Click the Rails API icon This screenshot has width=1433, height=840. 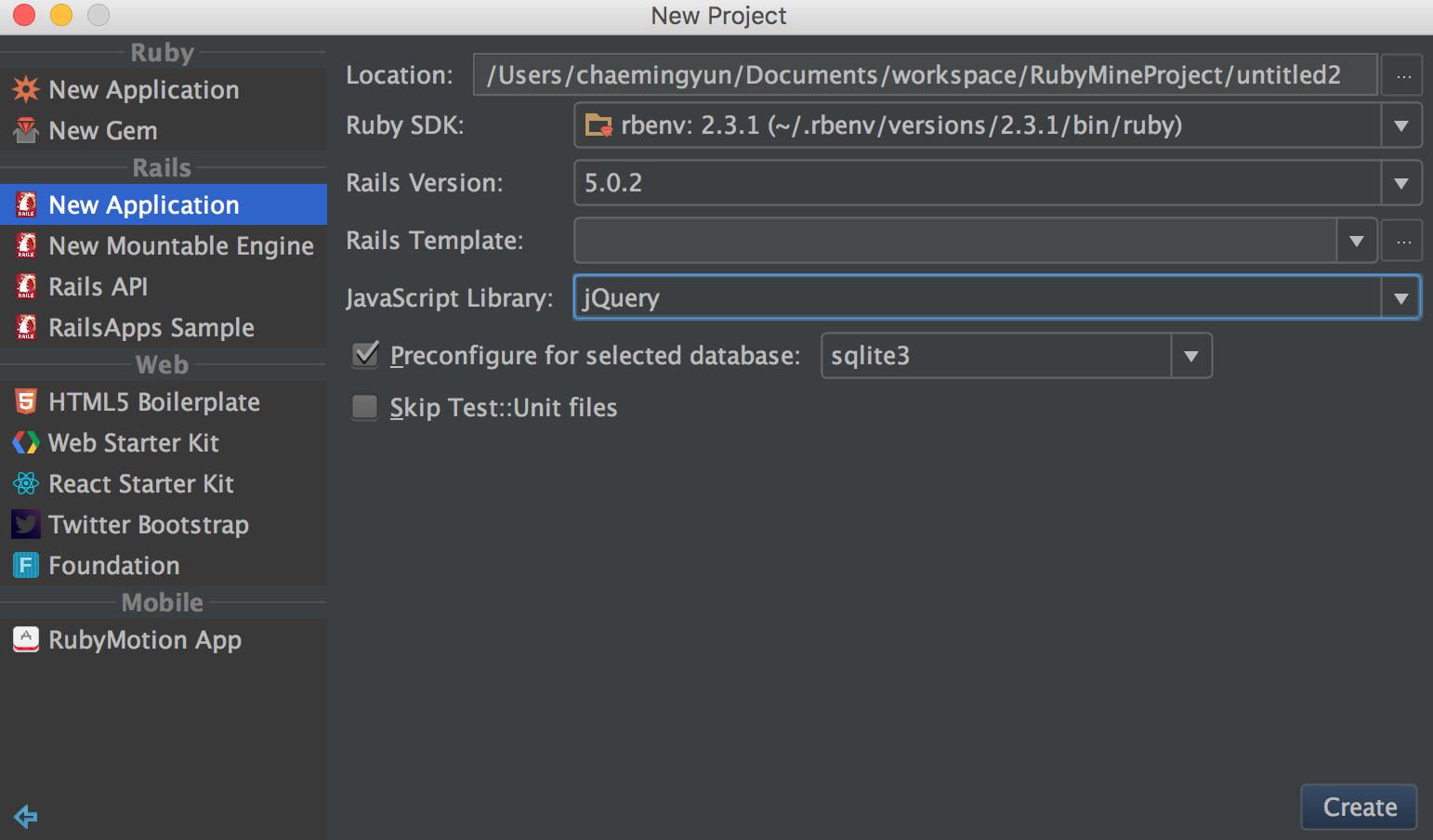pos(26,286)
